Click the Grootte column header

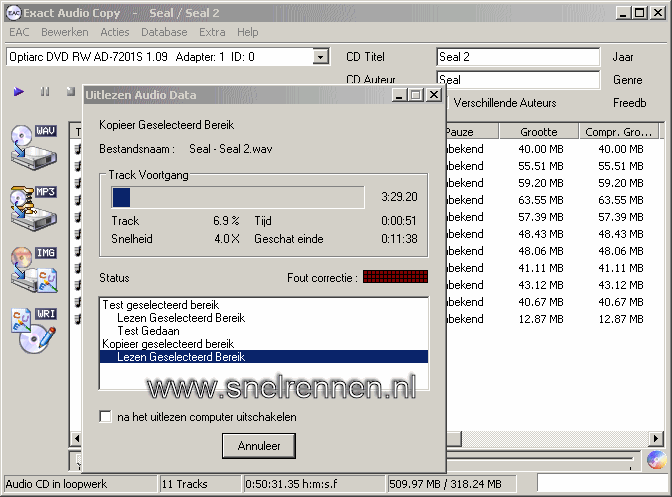(539, 132)
